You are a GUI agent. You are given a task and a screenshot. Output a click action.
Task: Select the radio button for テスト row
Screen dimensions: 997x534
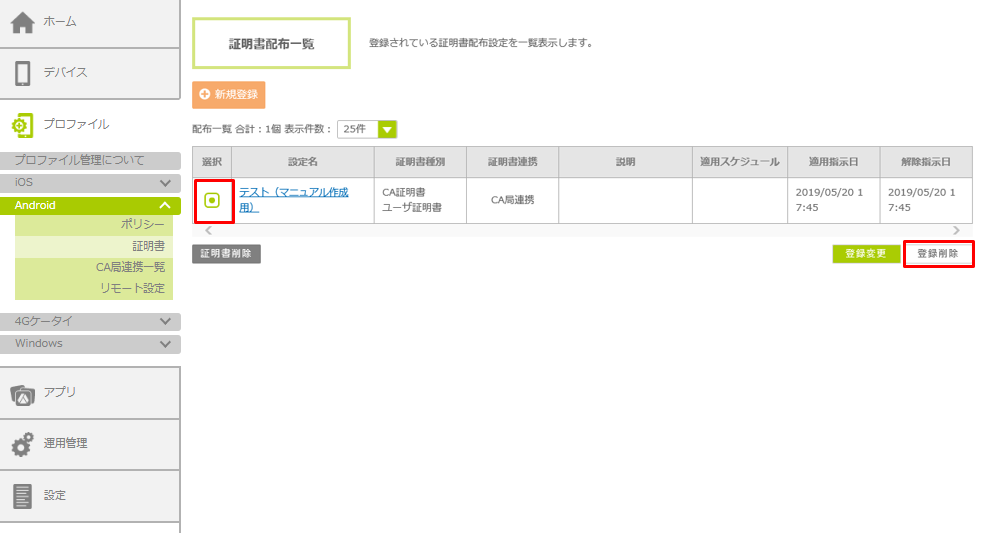[212, 200]
